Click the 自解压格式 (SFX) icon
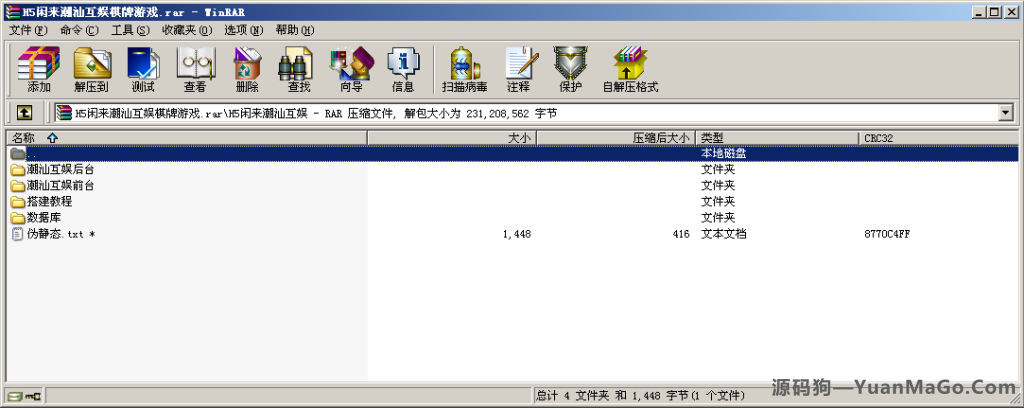 coord(630,68)
